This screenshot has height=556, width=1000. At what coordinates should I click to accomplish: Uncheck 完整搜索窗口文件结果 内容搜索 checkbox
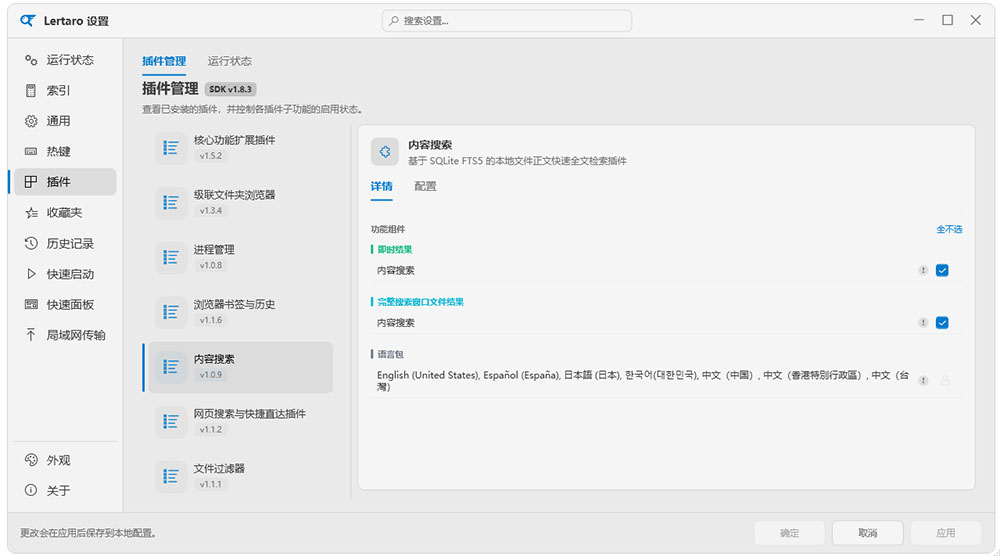(x=942, y=323)
